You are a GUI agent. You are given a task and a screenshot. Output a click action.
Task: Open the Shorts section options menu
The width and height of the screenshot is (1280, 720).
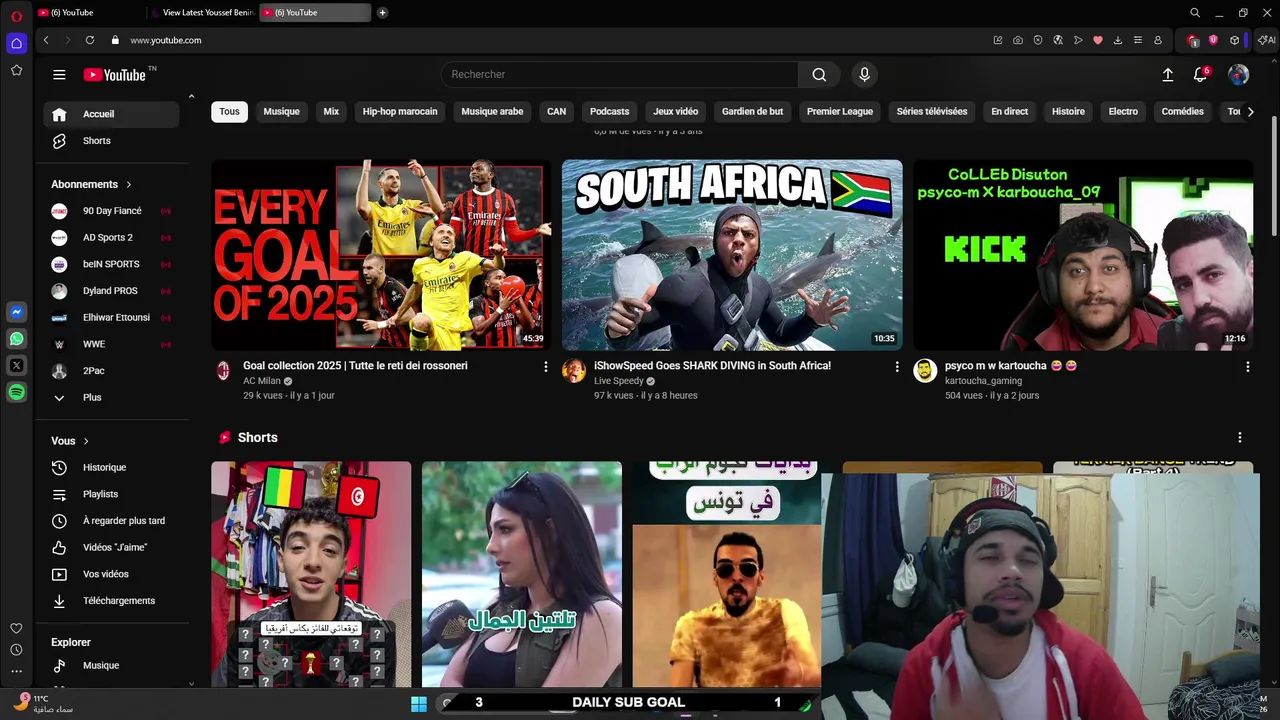pos(1239,438)
